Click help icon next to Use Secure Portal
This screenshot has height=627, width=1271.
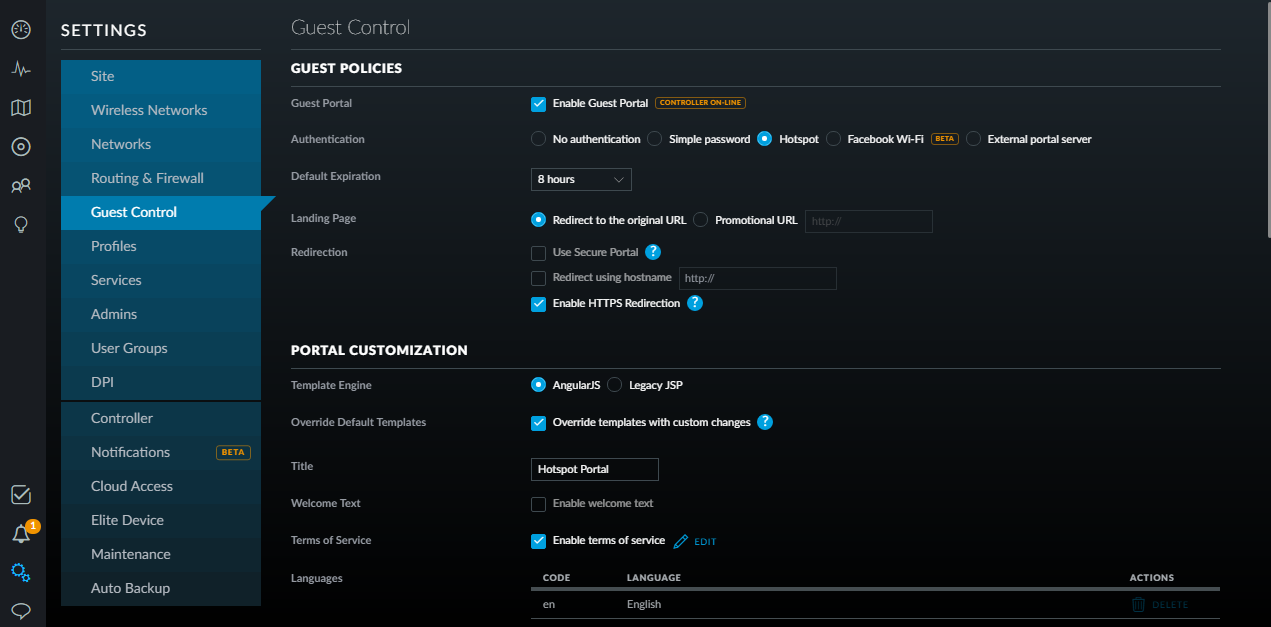point(653,252)
